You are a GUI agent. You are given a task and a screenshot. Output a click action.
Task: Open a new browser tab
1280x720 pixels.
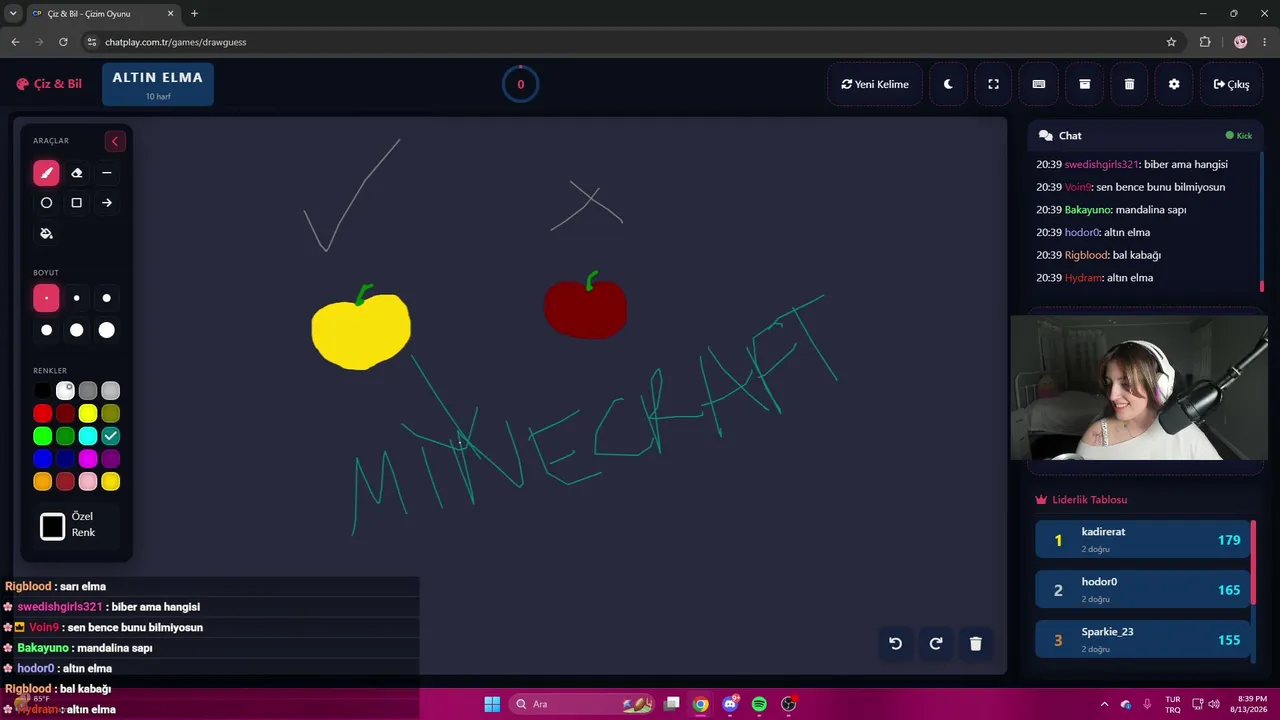pyautogui.click(x=194, y=14)
